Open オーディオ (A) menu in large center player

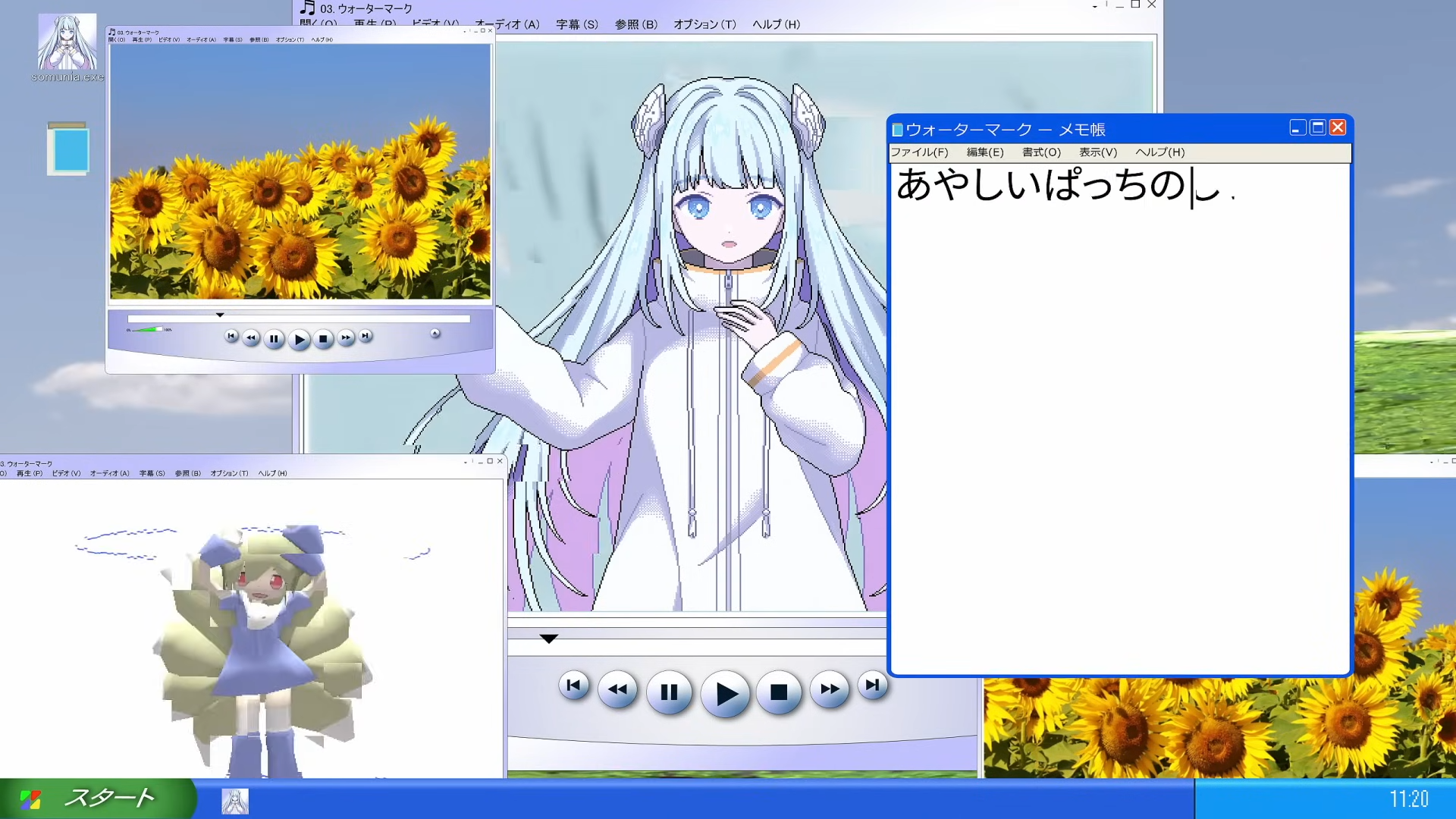pos(507,24)
